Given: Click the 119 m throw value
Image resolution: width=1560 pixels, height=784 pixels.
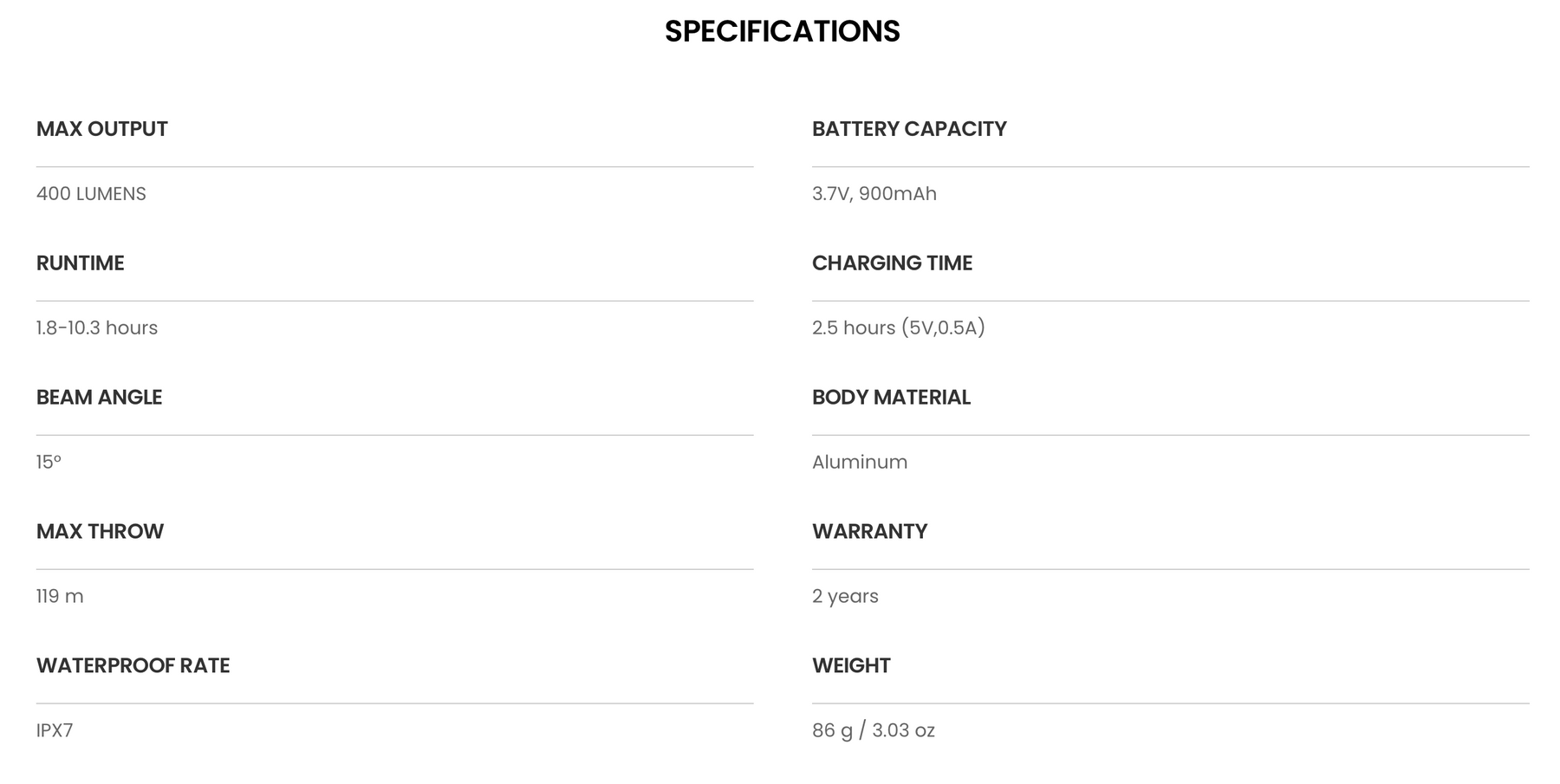Looking at the screenshot, I should (x=60, y=597).
